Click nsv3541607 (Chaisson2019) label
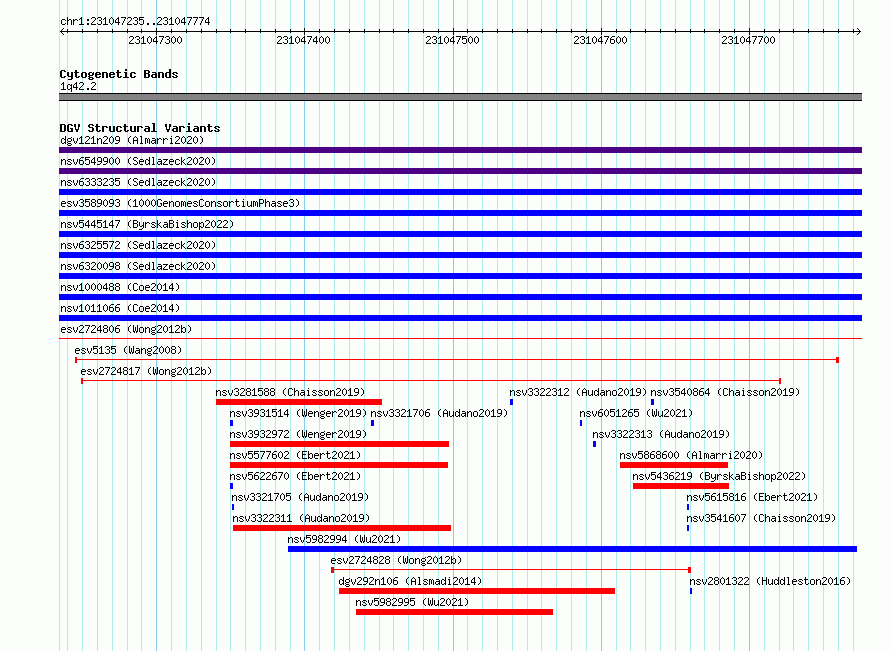 click(761, 518)
